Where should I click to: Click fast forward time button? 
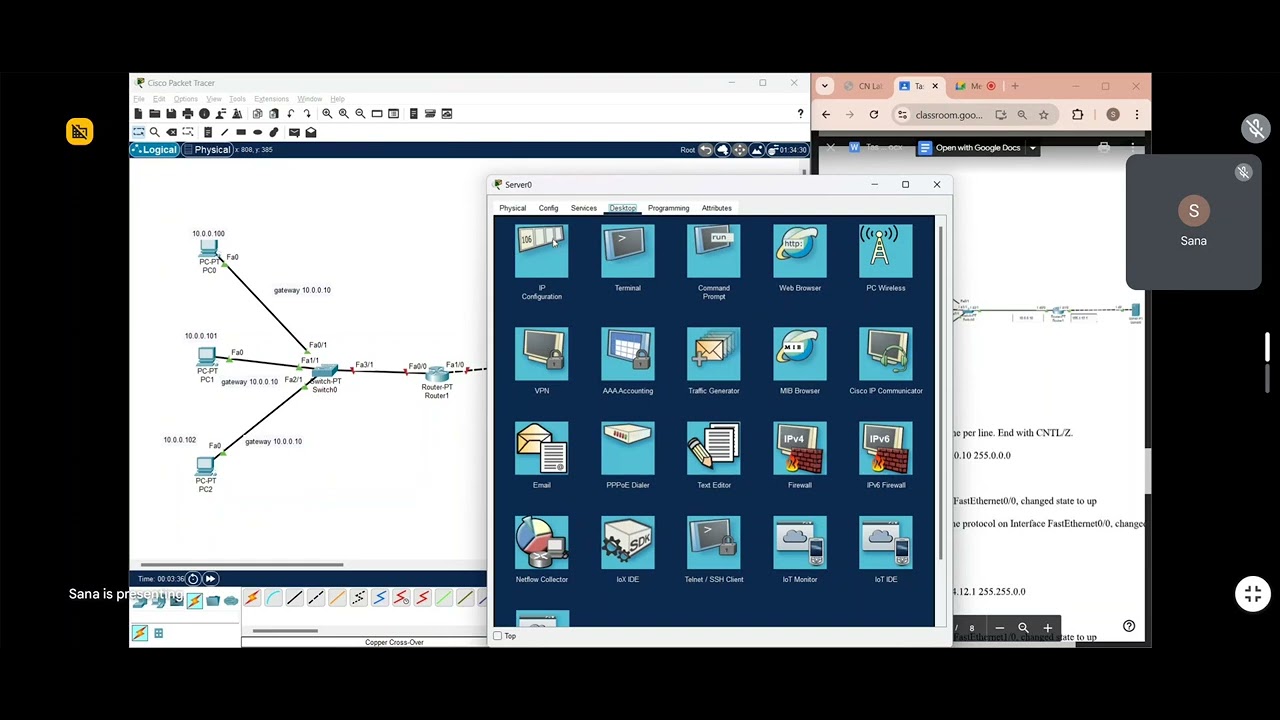pyautogui.click(x=210, y=579)
